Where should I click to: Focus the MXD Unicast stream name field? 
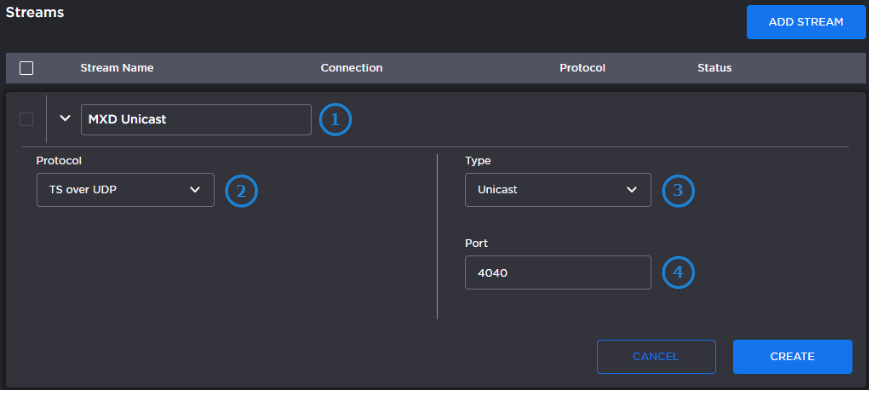[196, 120]
